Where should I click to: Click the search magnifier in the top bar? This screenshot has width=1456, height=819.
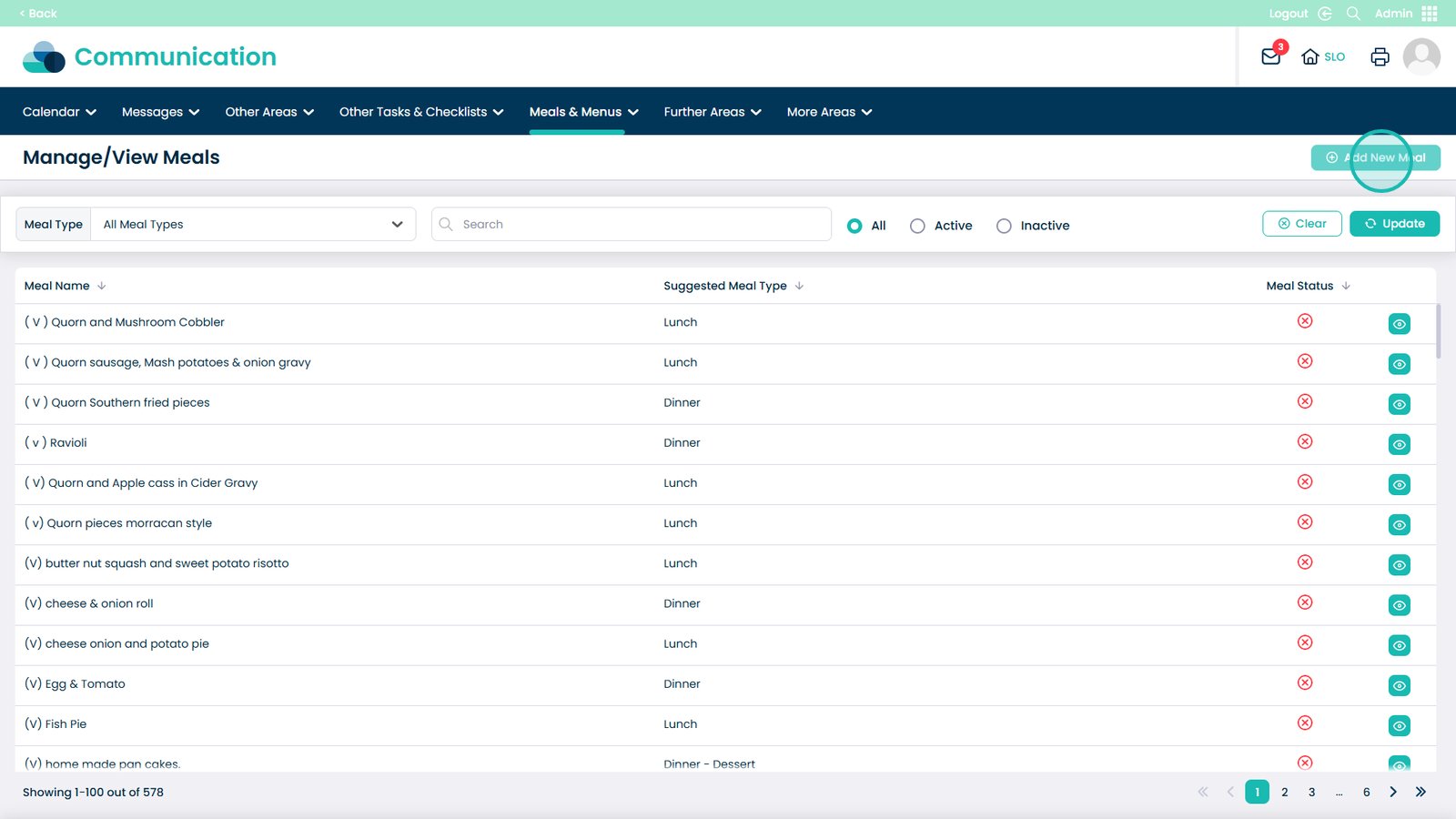coord(1353,14)
